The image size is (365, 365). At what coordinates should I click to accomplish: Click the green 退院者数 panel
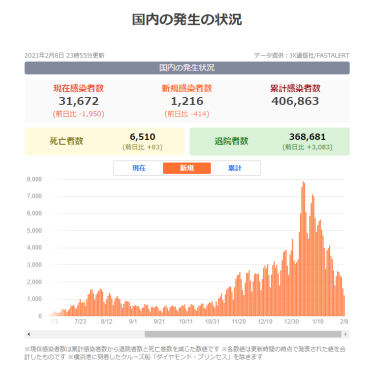coord(270,141)
